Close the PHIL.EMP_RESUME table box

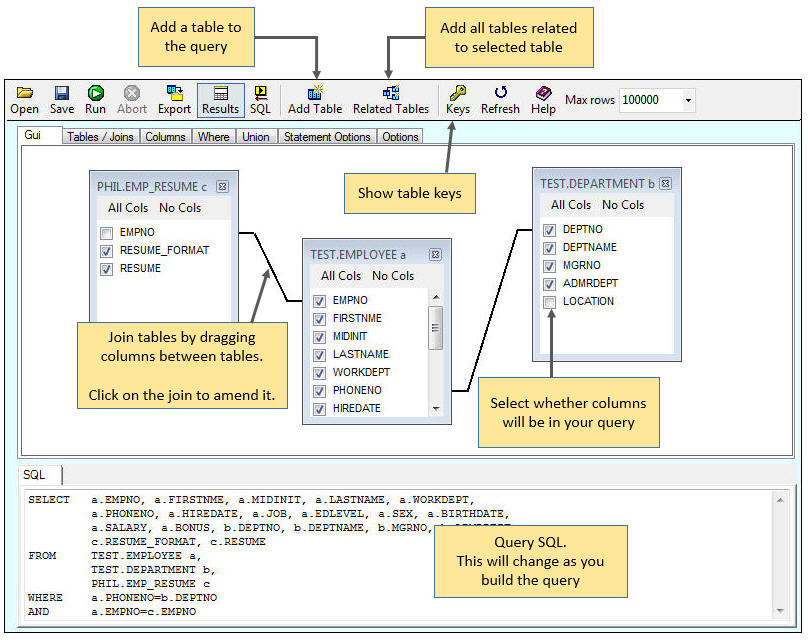(x=222, y=187)
